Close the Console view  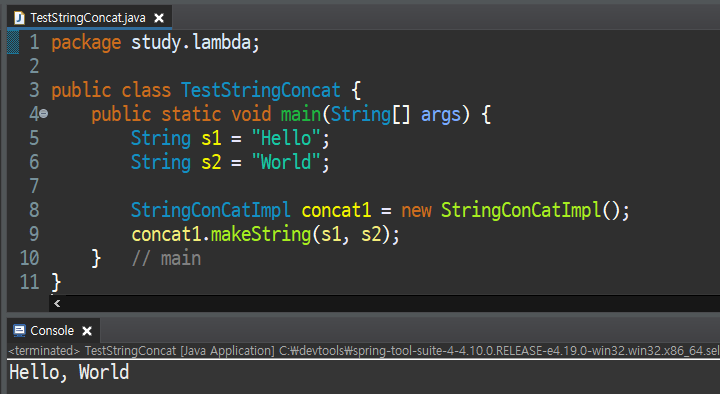[x=87, y=331]
